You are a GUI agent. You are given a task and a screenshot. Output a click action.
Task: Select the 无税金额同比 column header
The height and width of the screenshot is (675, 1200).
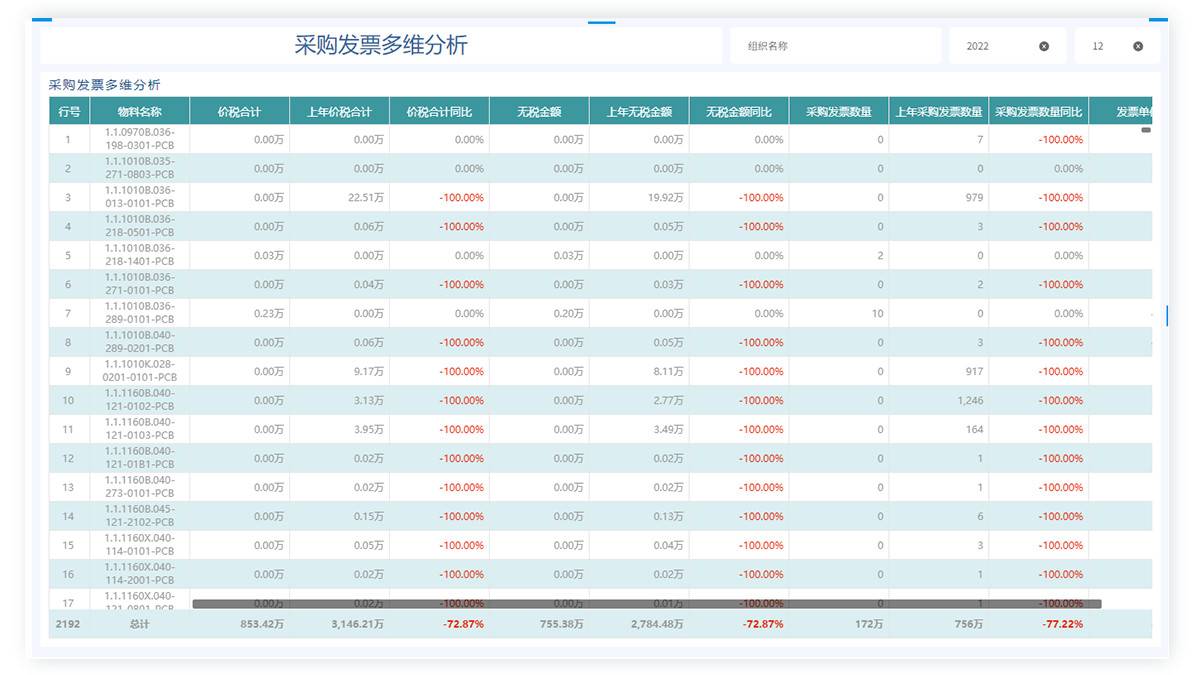click(738, 112)
